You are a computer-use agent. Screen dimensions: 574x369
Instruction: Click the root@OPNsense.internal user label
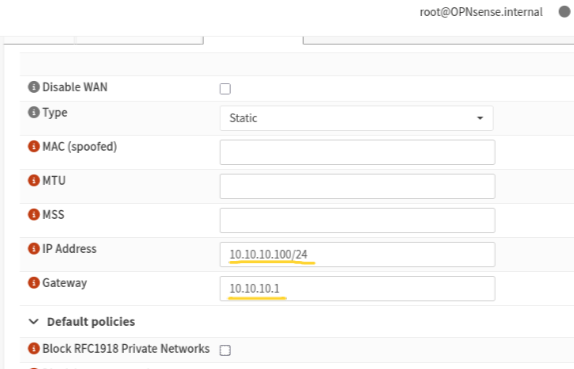481,12
